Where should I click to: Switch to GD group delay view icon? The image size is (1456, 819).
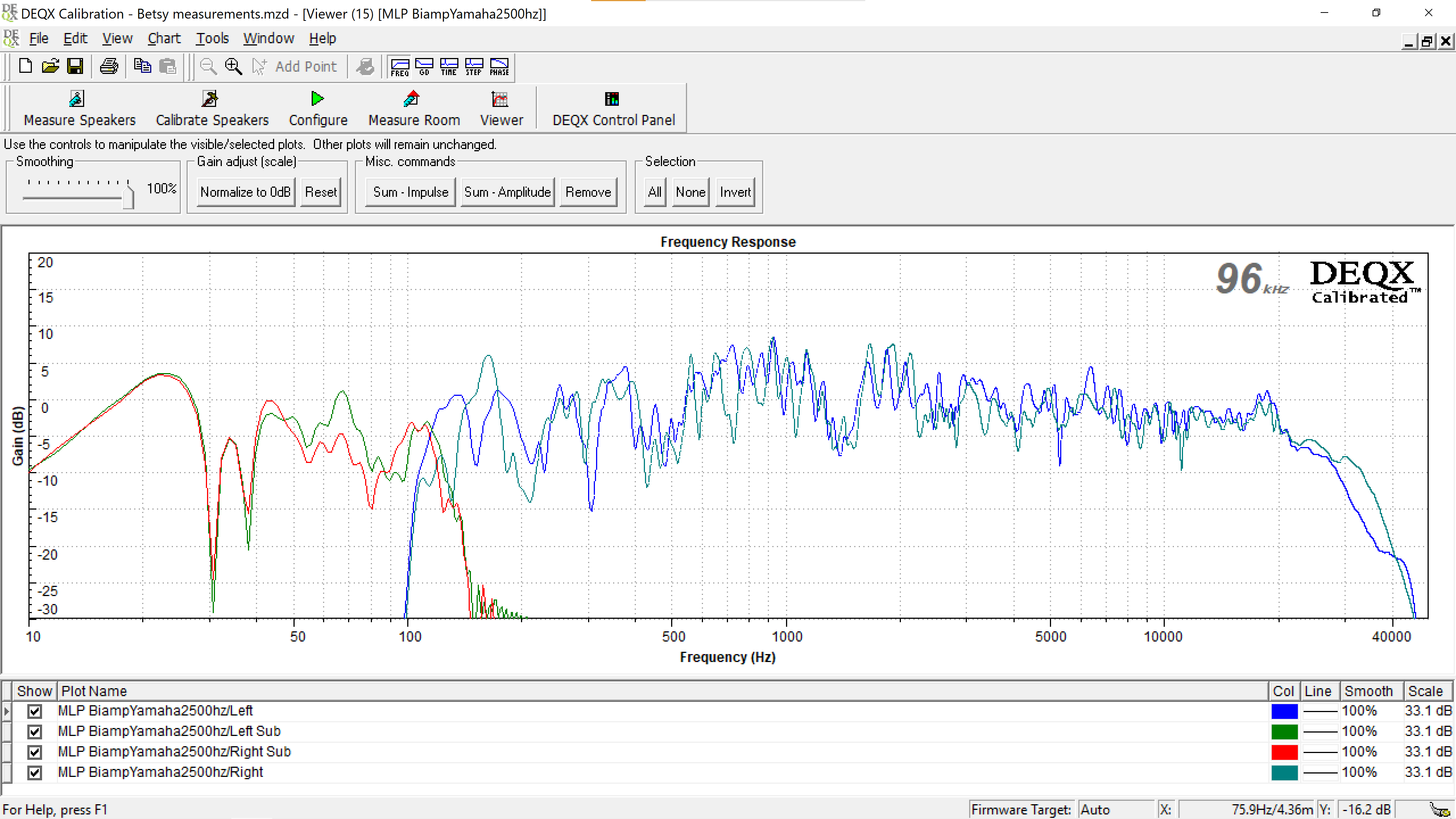425,67
